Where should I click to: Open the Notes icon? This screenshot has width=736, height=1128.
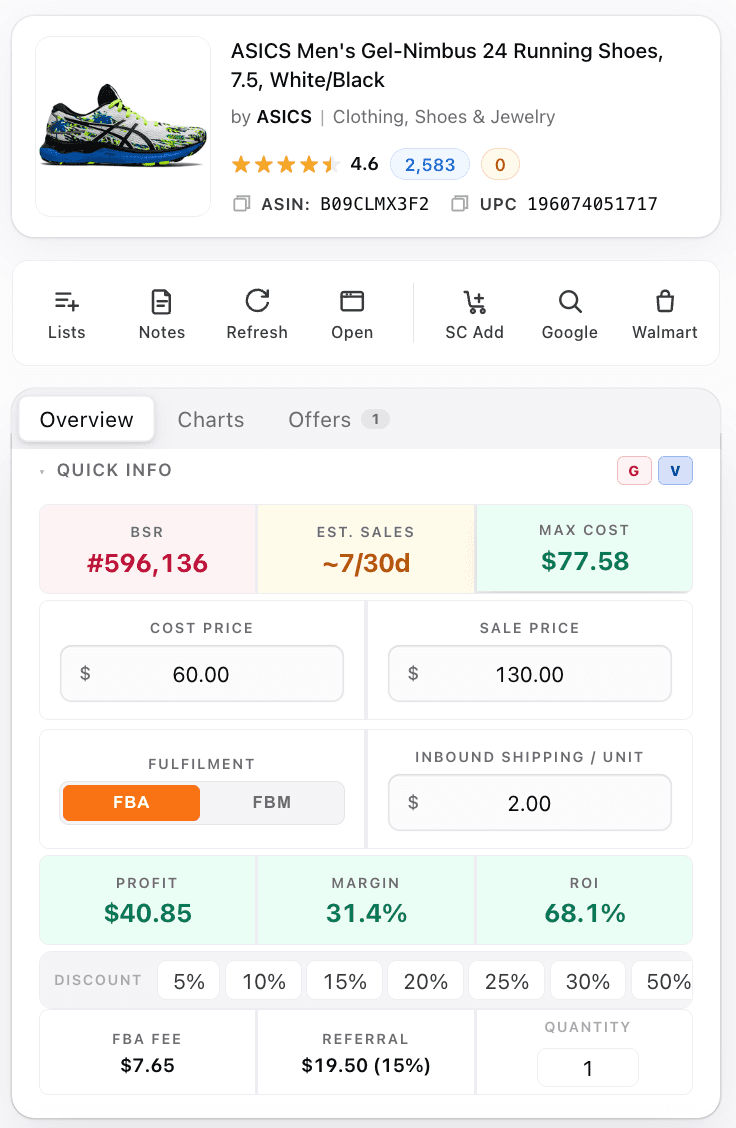pyautogui.click(x=161, y=301)
